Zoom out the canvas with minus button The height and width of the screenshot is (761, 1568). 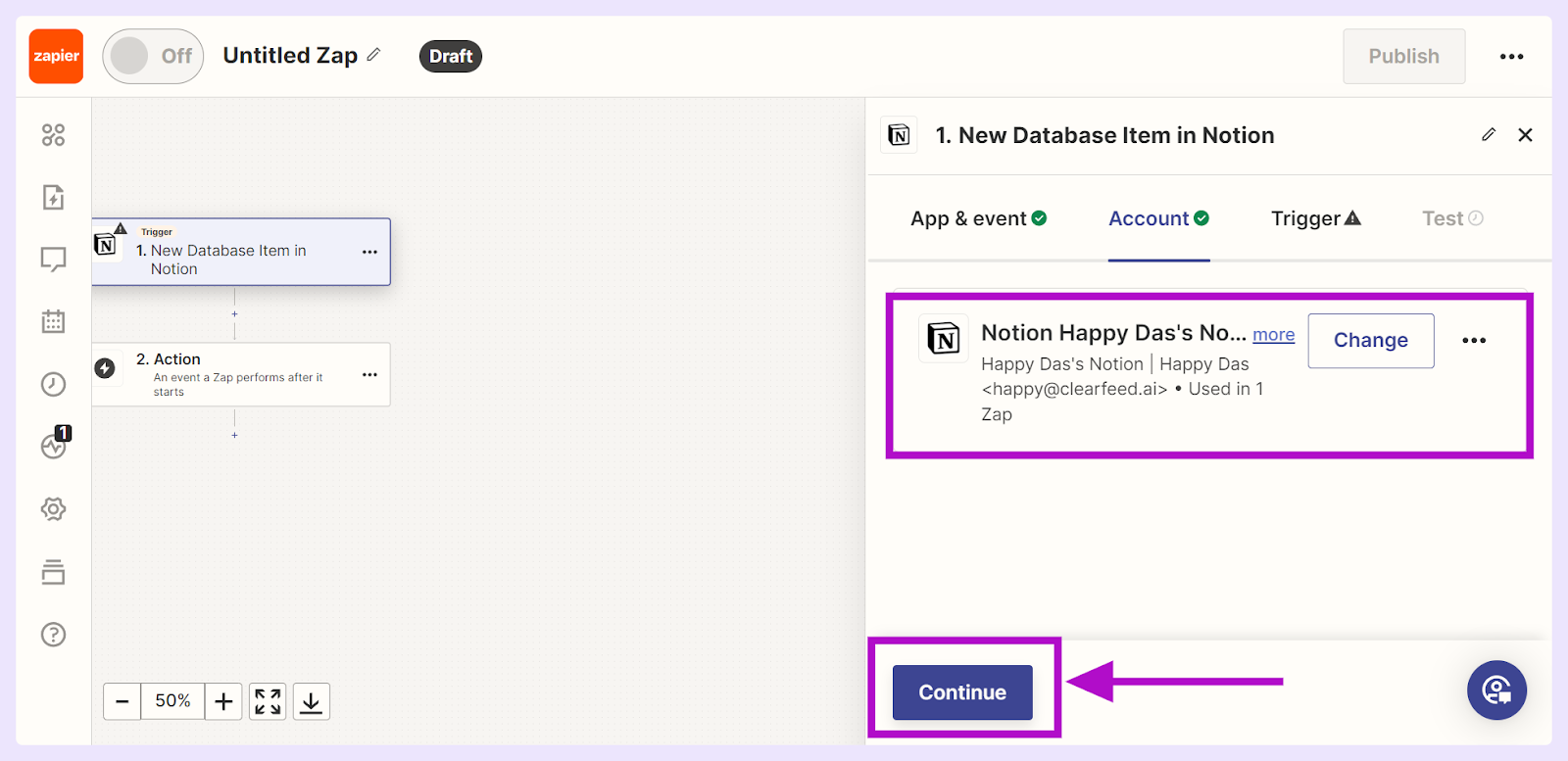point(122,701)
